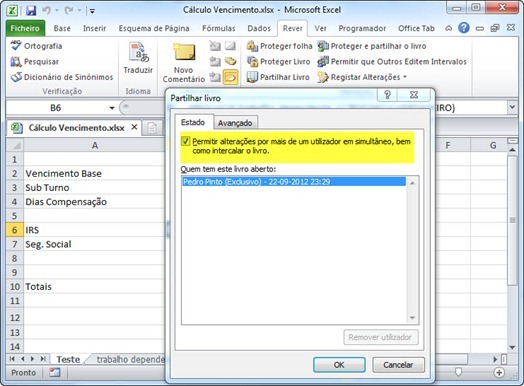This screenshot has width=524, height=386.
Task: Click zoom in plus button in status bar
Action: click(499, 372)
